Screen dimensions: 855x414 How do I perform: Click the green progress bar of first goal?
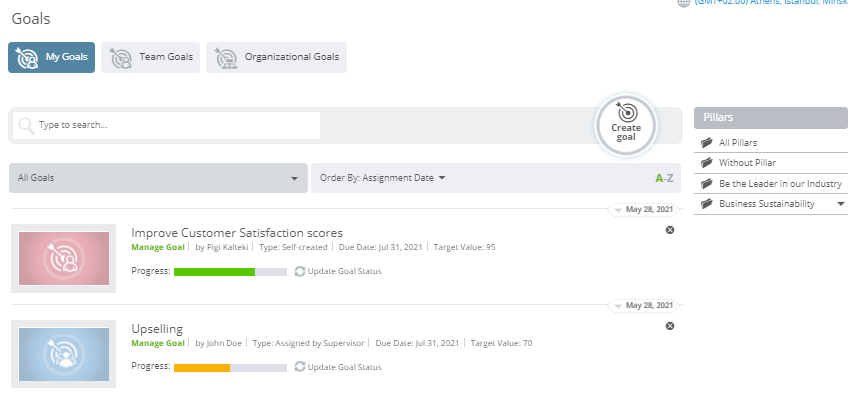point(214,272)
